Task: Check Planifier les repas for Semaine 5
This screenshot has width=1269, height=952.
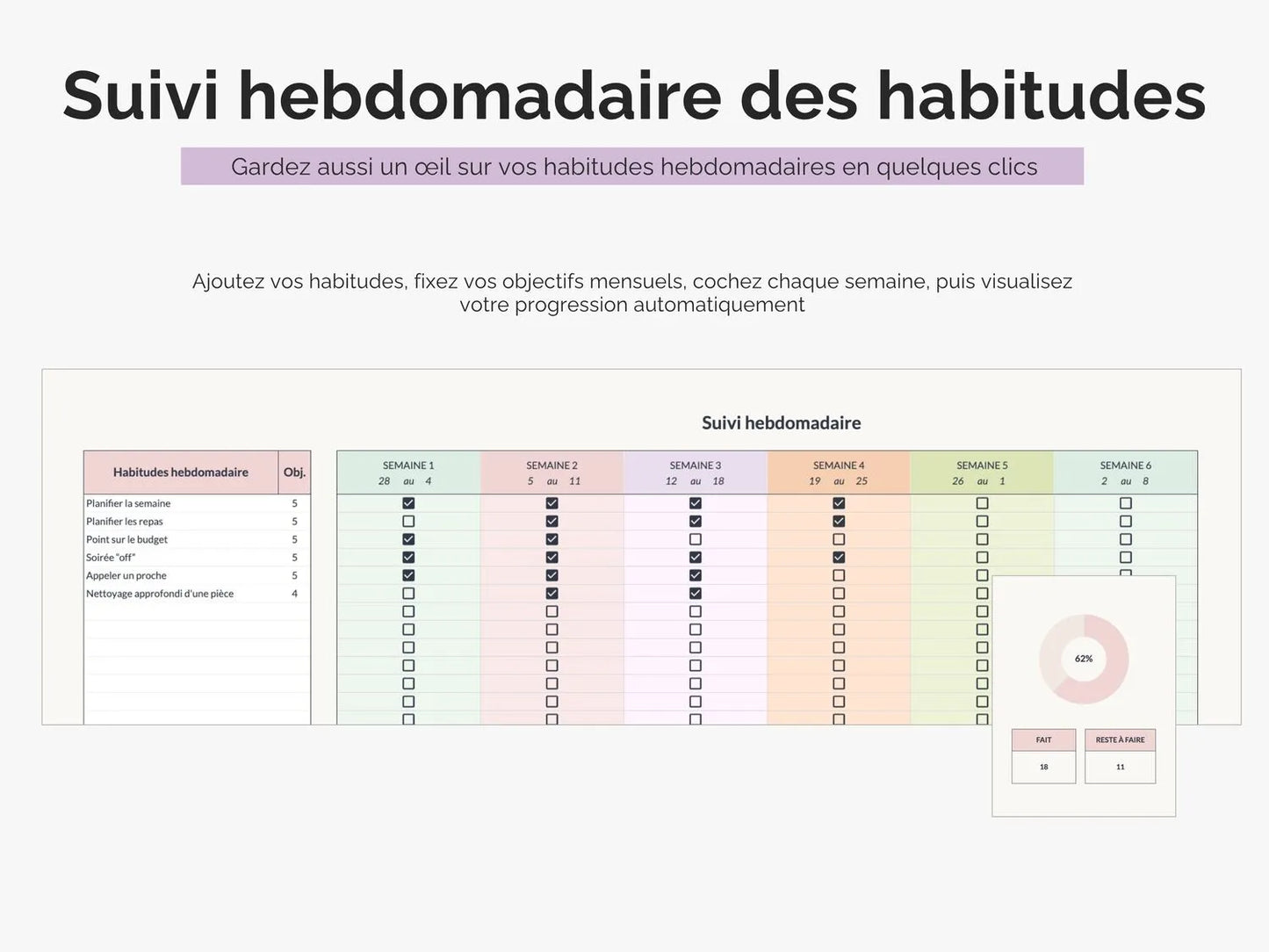Action: tap(982, 522)
